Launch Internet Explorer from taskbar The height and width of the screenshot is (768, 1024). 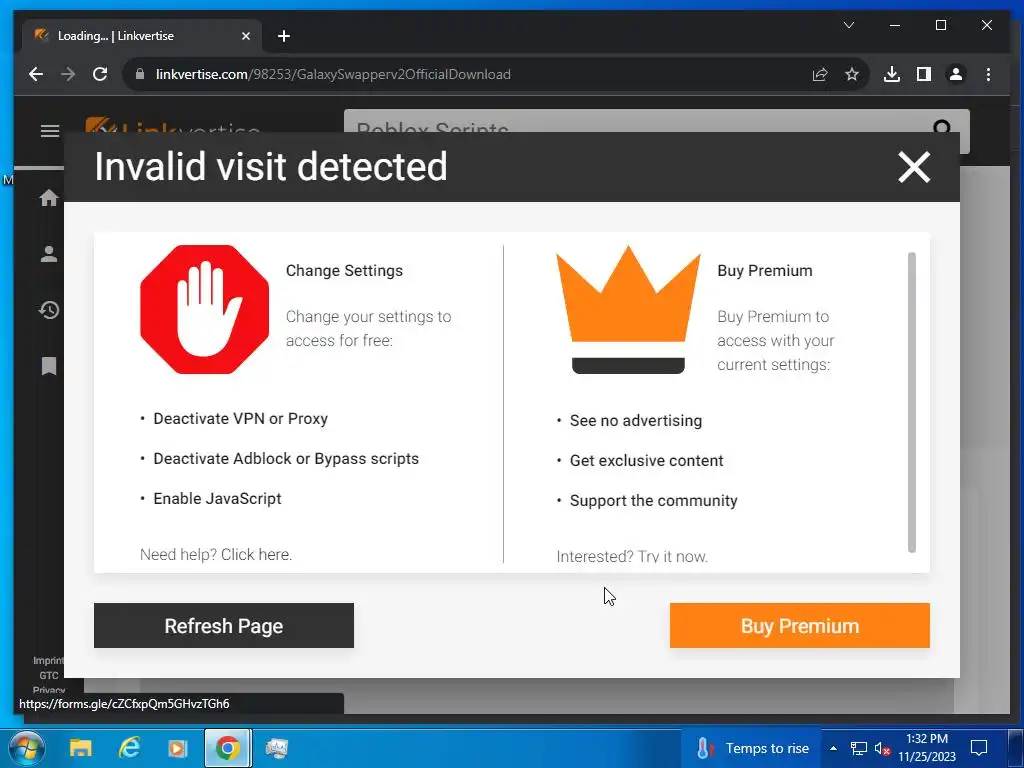click(129, 748)
